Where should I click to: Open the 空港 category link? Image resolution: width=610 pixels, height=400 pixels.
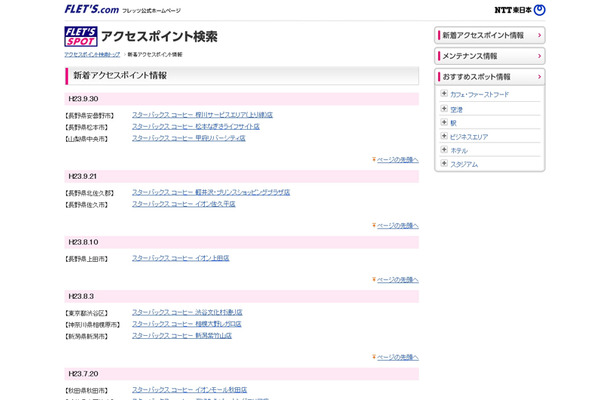[456, 110]
